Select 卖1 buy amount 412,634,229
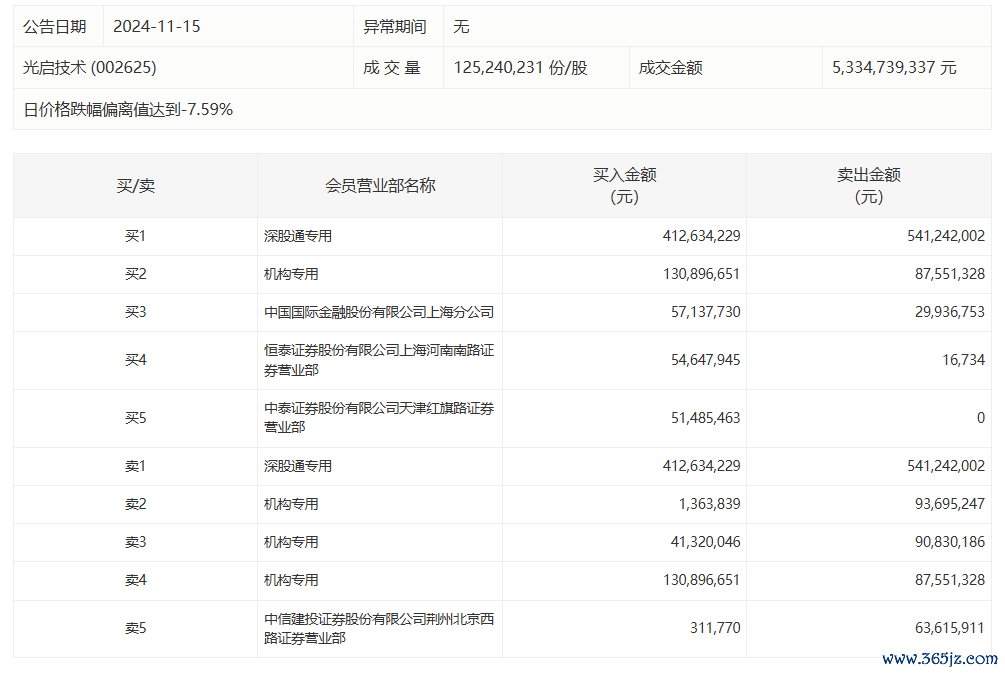 701,466
